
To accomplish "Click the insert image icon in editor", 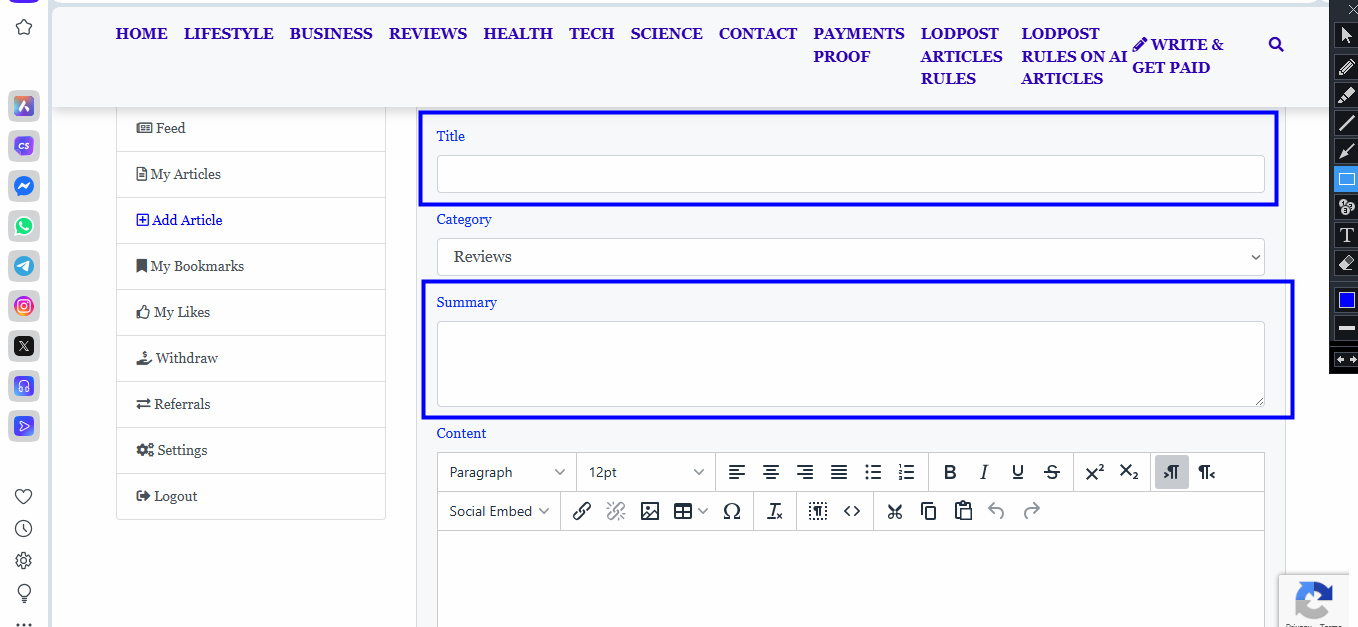I will coord(650,511).
